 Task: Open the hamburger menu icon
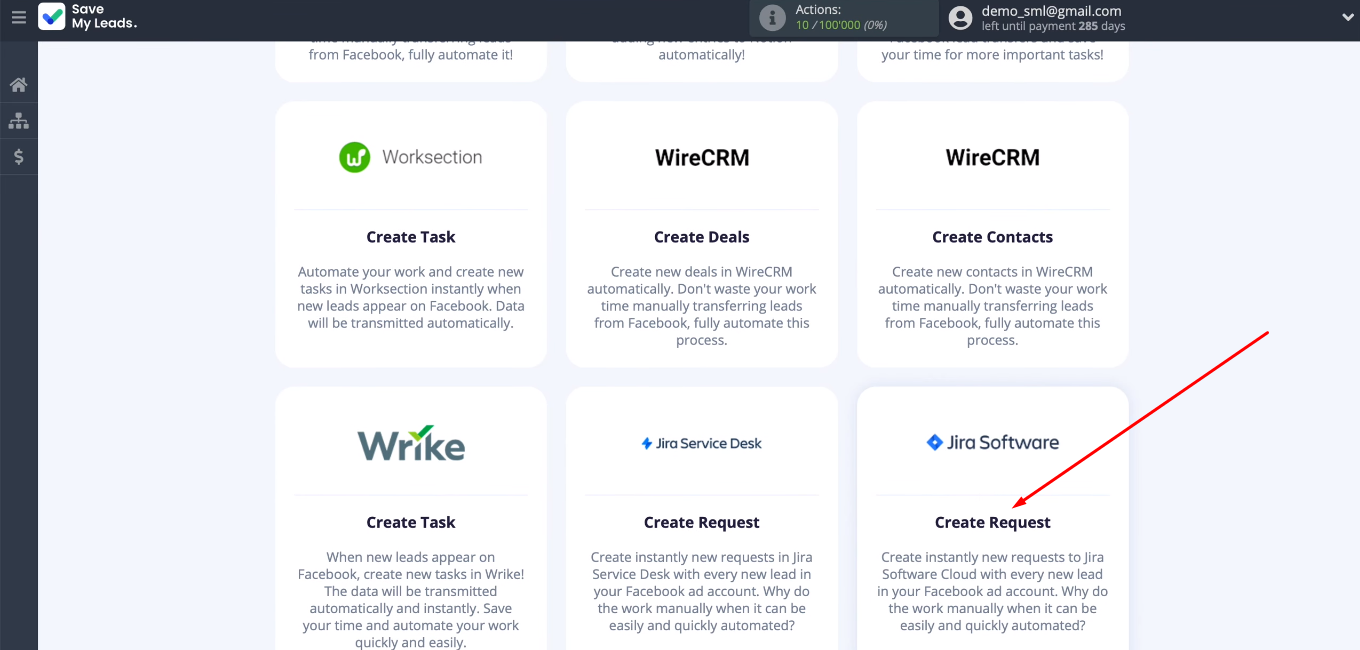tap(19, 17)
